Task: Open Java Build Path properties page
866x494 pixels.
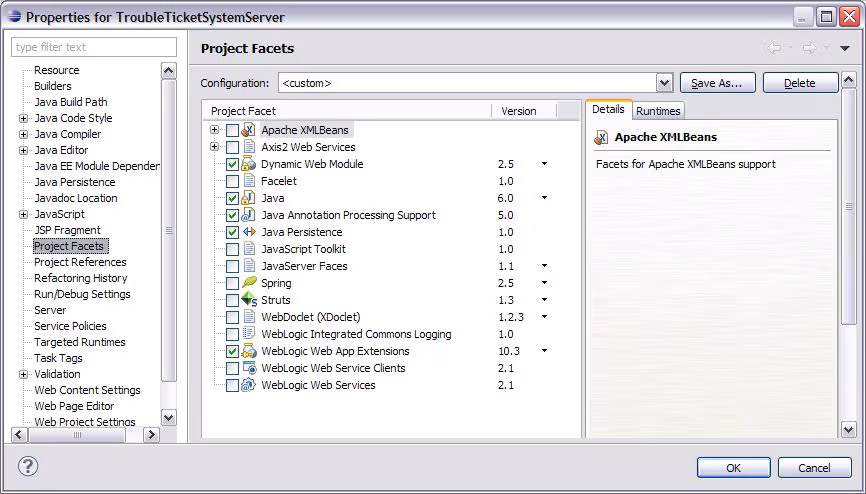Action: [71, 102]
